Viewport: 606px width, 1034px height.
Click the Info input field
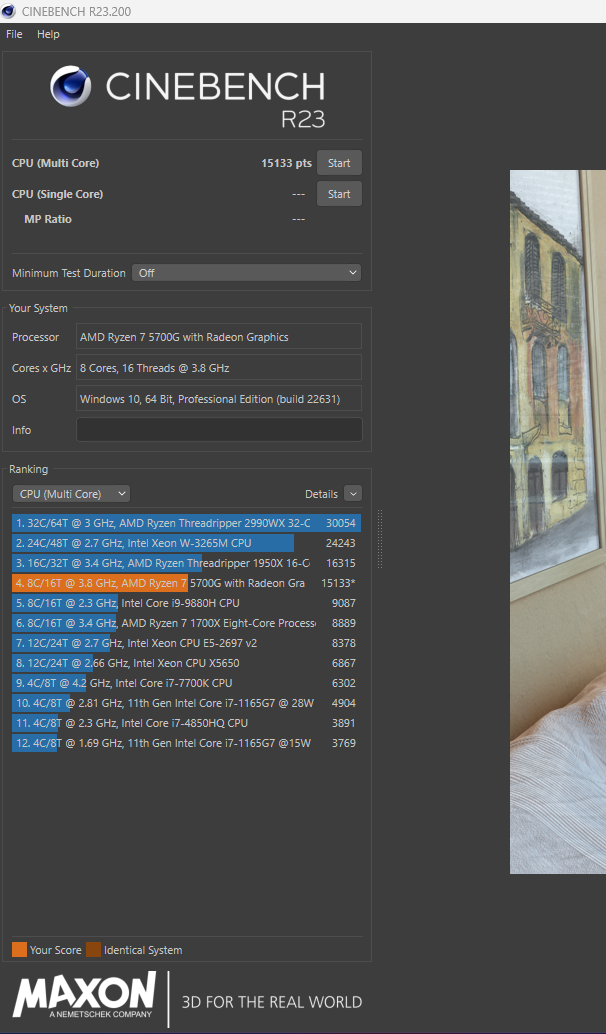point(219,430)
